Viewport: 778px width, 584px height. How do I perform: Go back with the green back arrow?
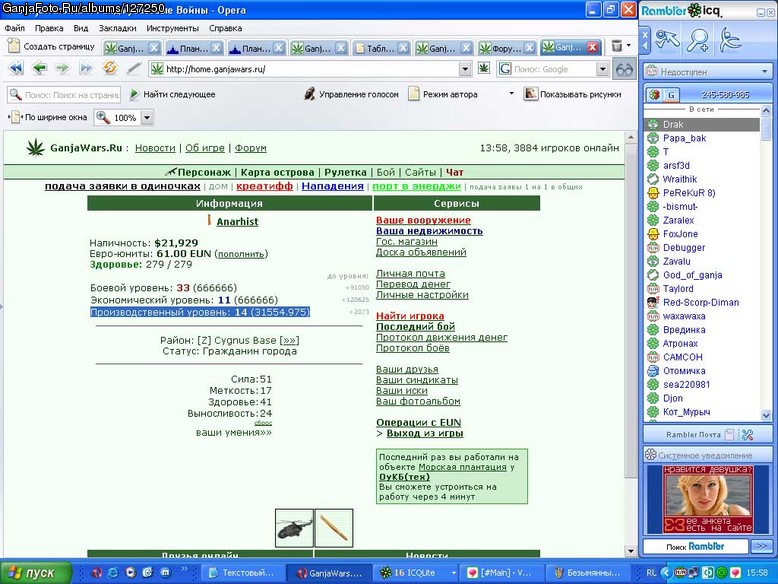point(39,68)
